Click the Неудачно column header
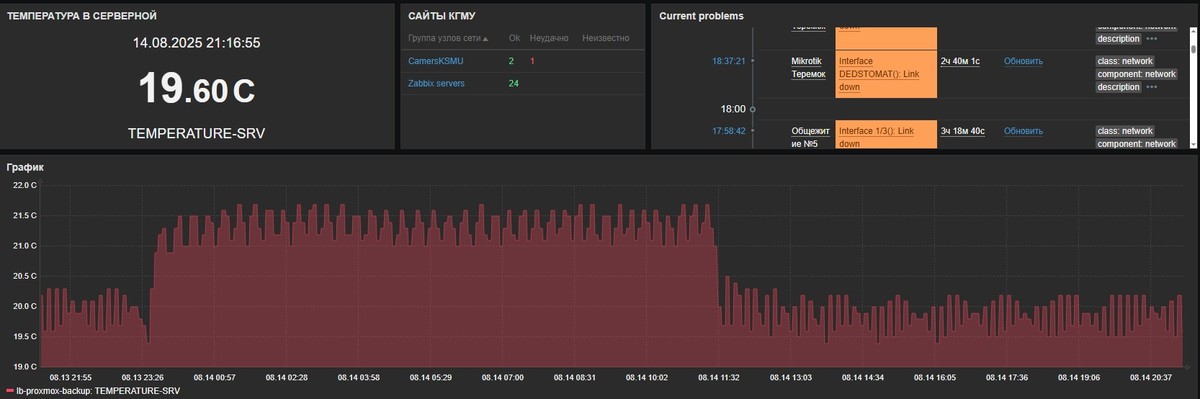The height and width of the screenshot is (399, 1200). (549, 38)
